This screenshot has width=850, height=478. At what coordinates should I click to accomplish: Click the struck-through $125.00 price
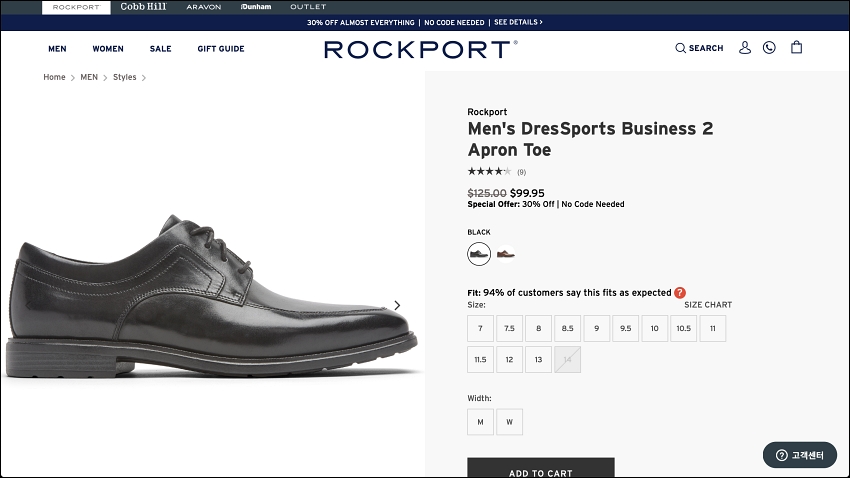click(487, 193)
